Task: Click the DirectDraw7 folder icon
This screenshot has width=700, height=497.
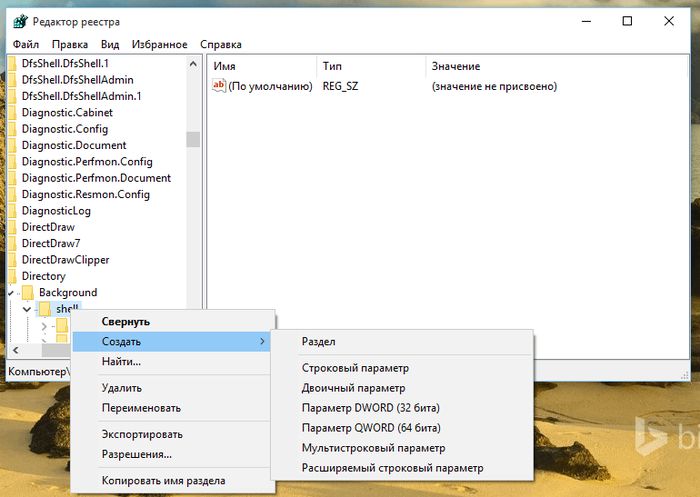Action: click(12, 243)
